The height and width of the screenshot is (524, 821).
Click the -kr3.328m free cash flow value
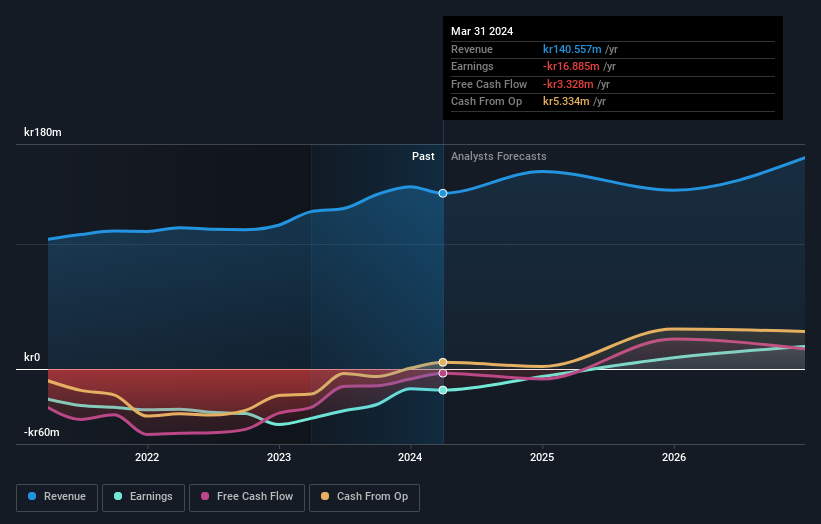[568, 84]
